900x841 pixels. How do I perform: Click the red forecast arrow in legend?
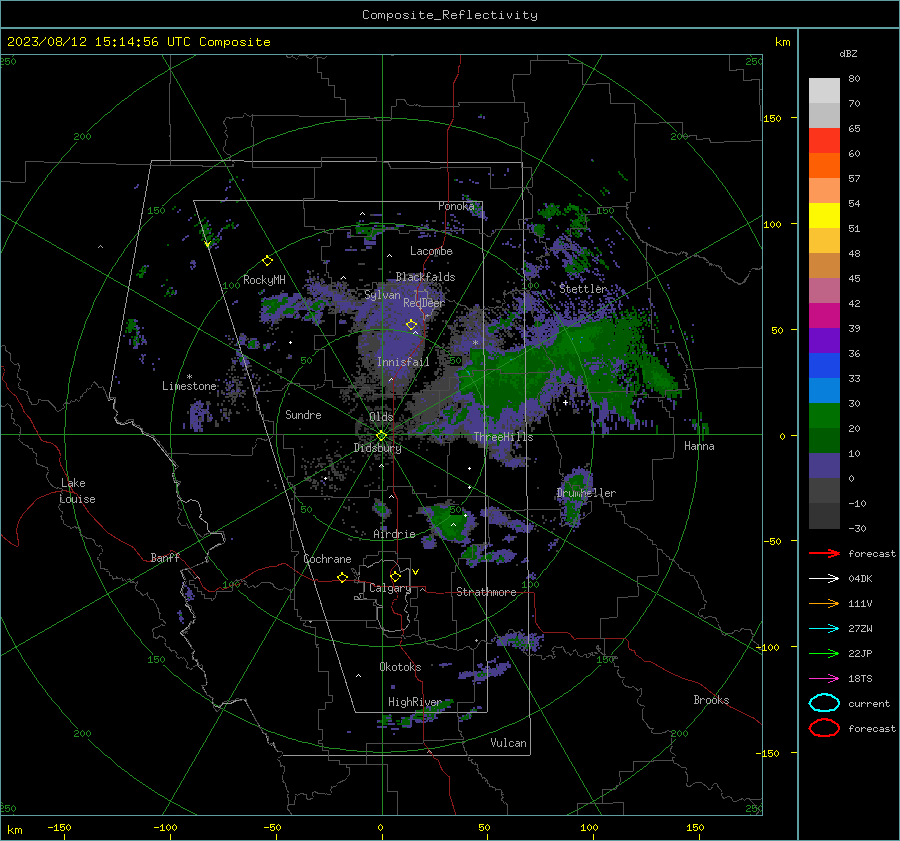(824, 553)
